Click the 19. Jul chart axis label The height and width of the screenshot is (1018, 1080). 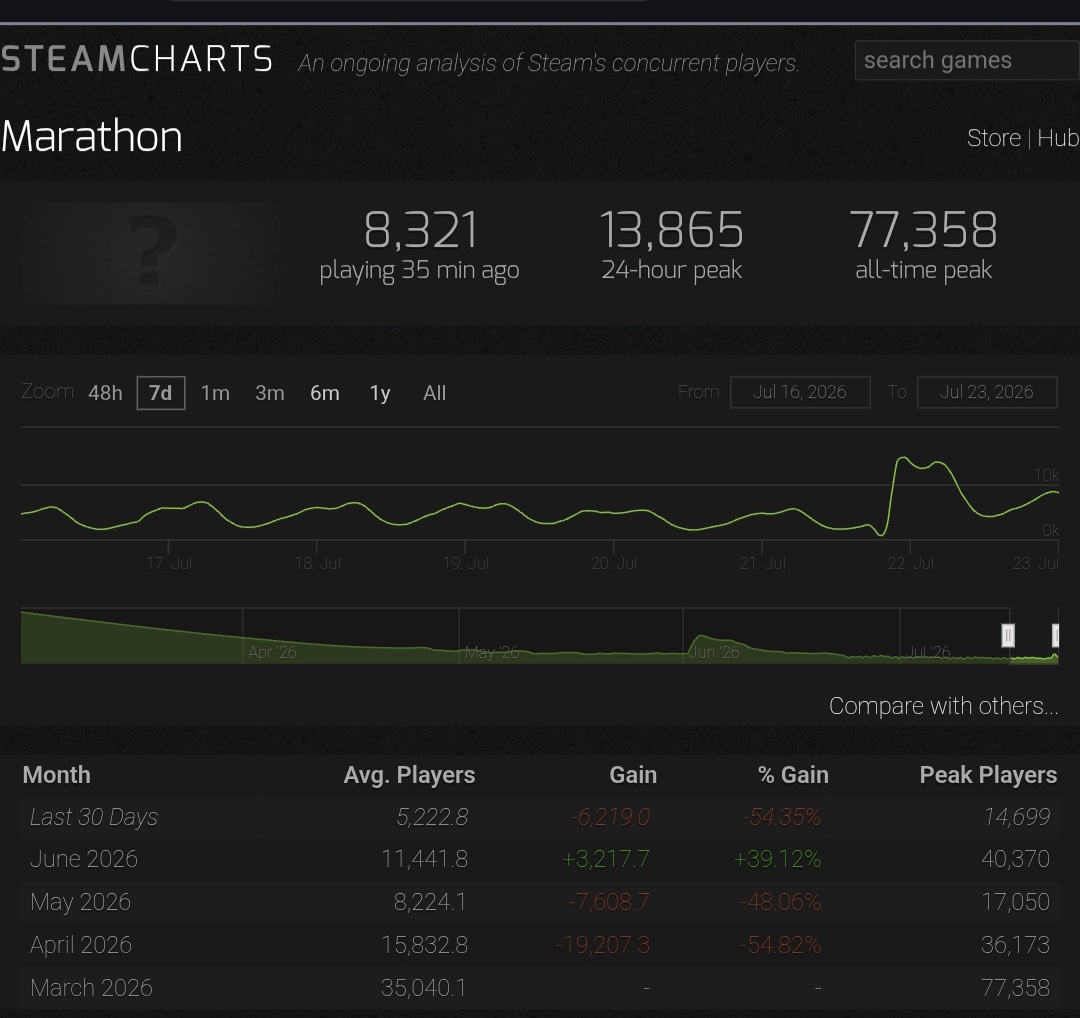[466, 563]
